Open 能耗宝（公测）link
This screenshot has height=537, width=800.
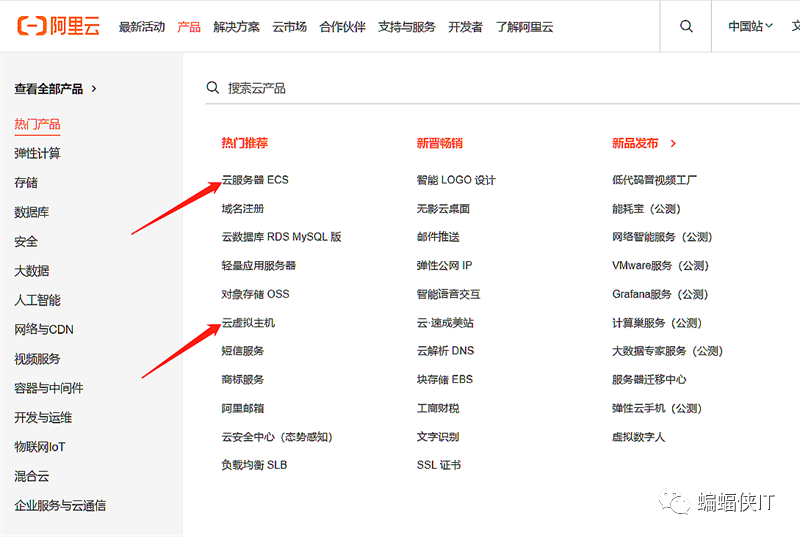coord(646,209)
